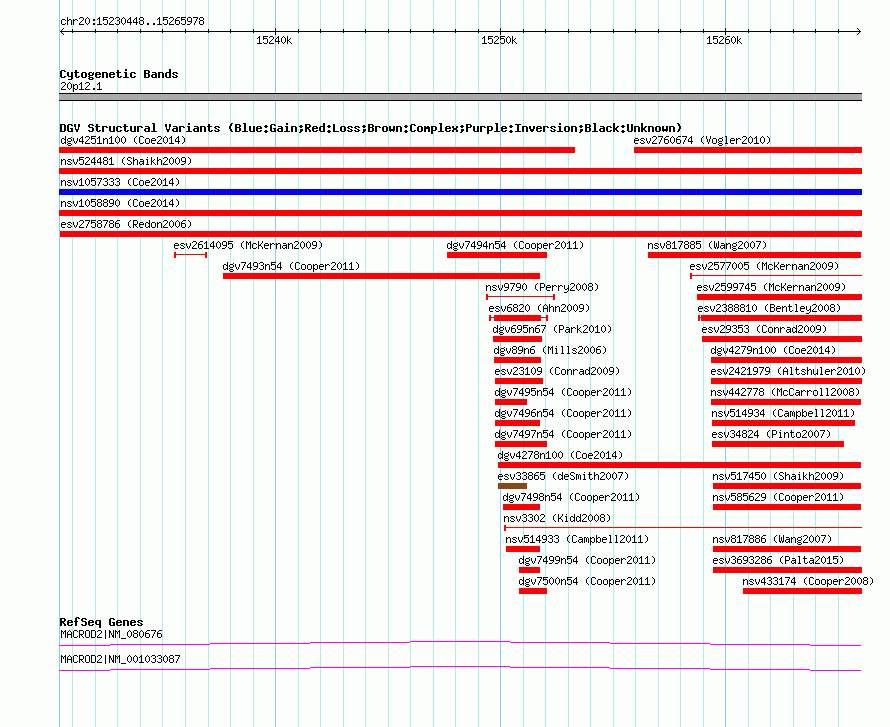This screenshot has height=727, width=890.
Task: Click dgv4278n100 (Coe2014) label
Action: point(560,455)
